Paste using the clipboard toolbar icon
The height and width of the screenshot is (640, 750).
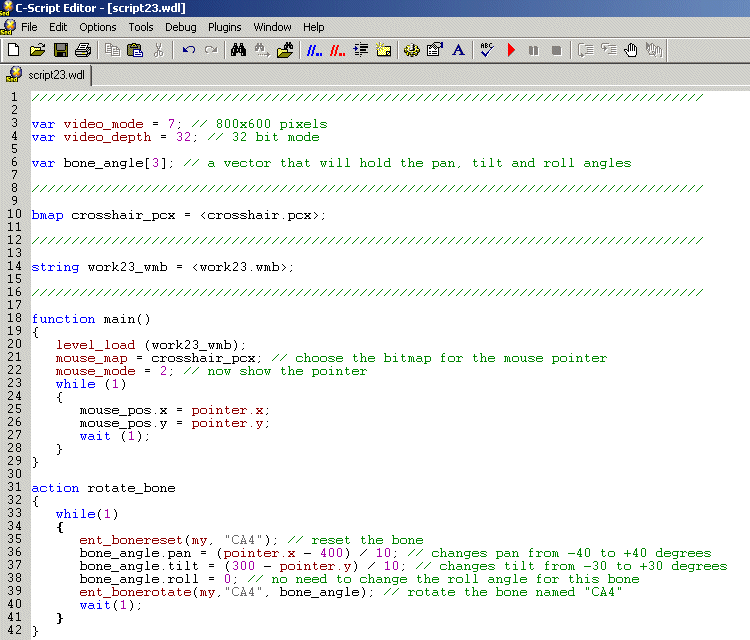(135, 49)
